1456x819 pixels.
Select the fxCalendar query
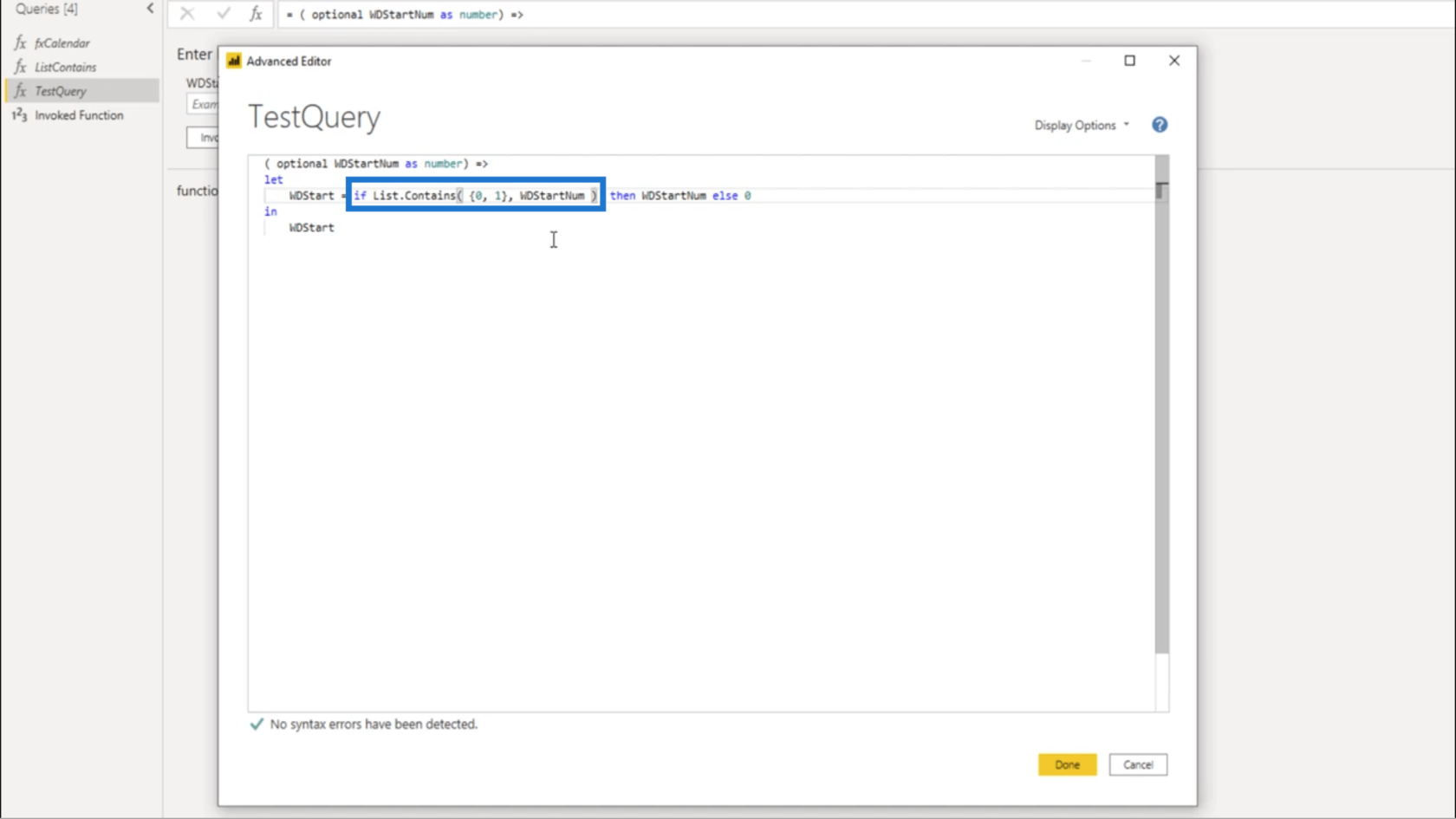[x=62, y=43]
